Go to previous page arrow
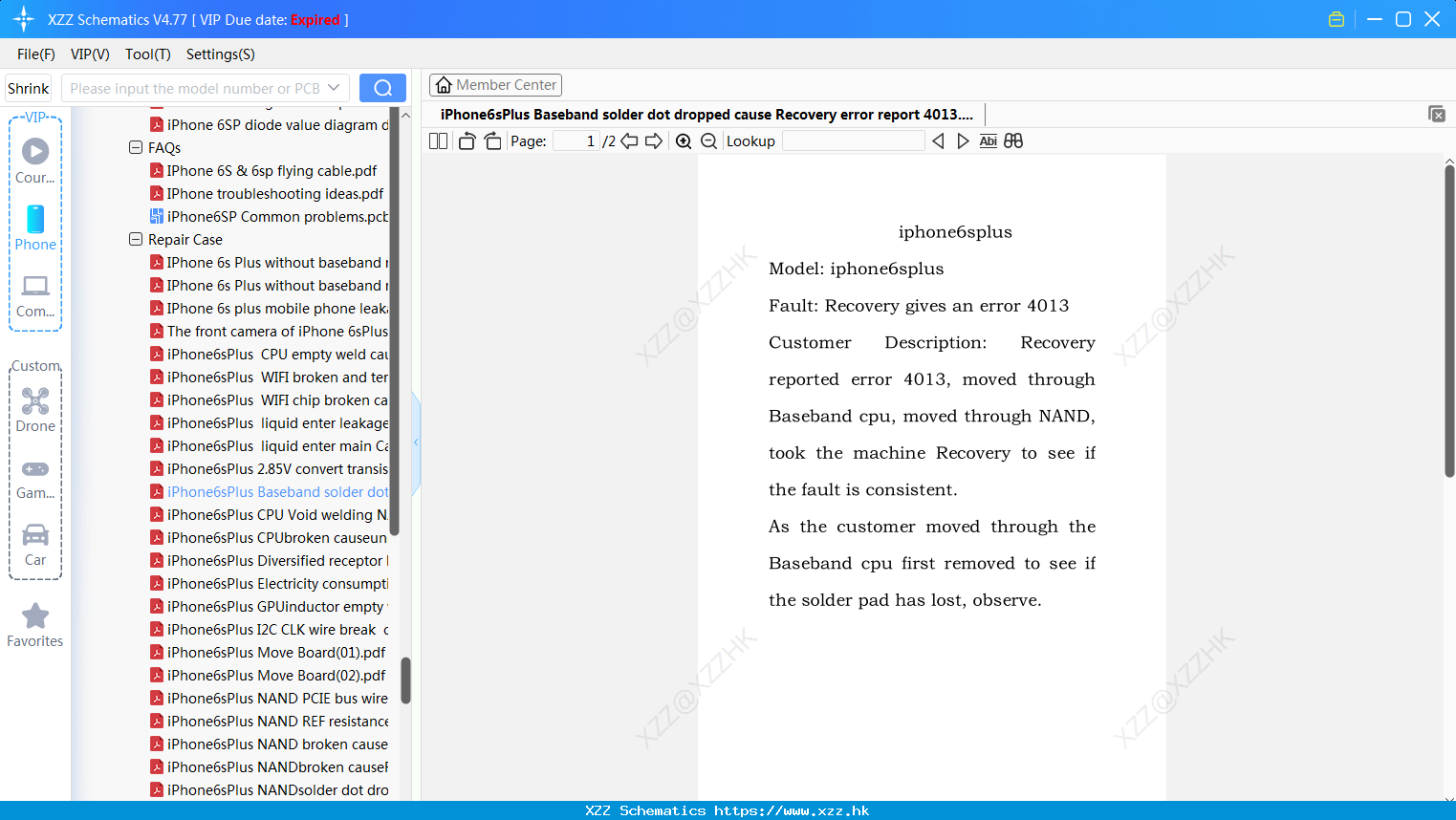The height and width of the screenshot is (820, 1456). coord(629,141)
